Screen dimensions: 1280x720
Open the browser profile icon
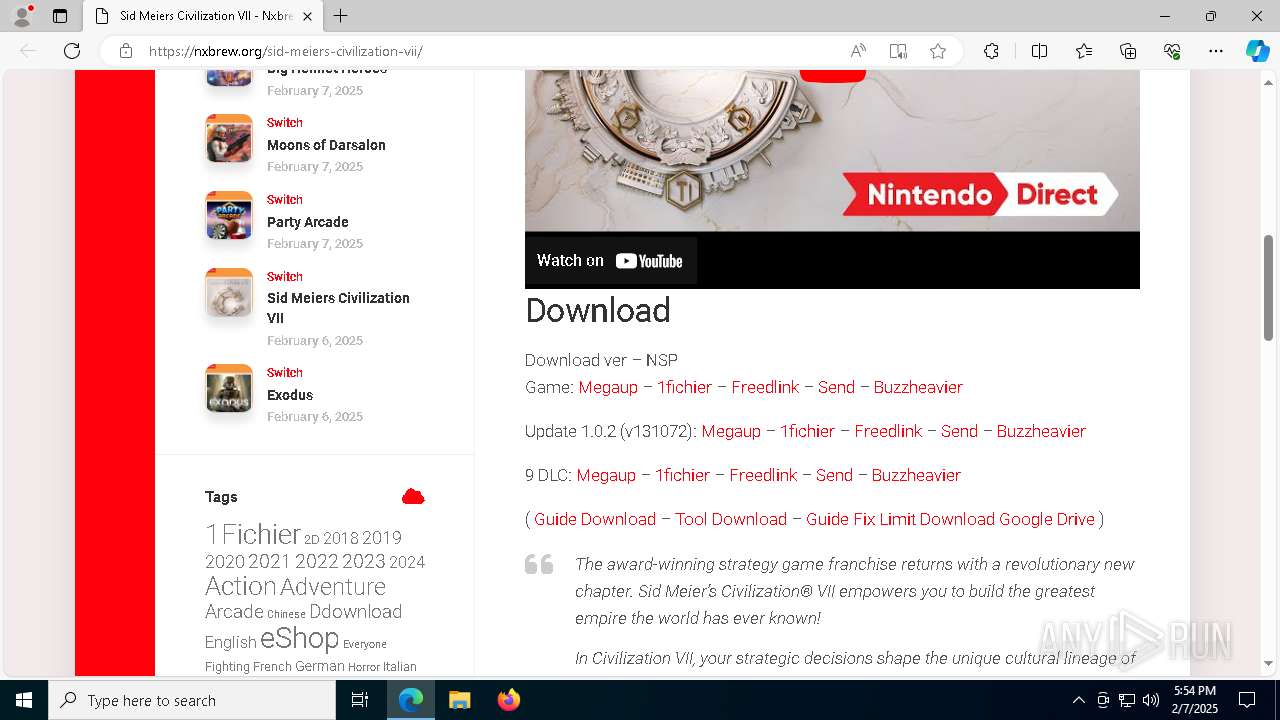coord(21,16)
